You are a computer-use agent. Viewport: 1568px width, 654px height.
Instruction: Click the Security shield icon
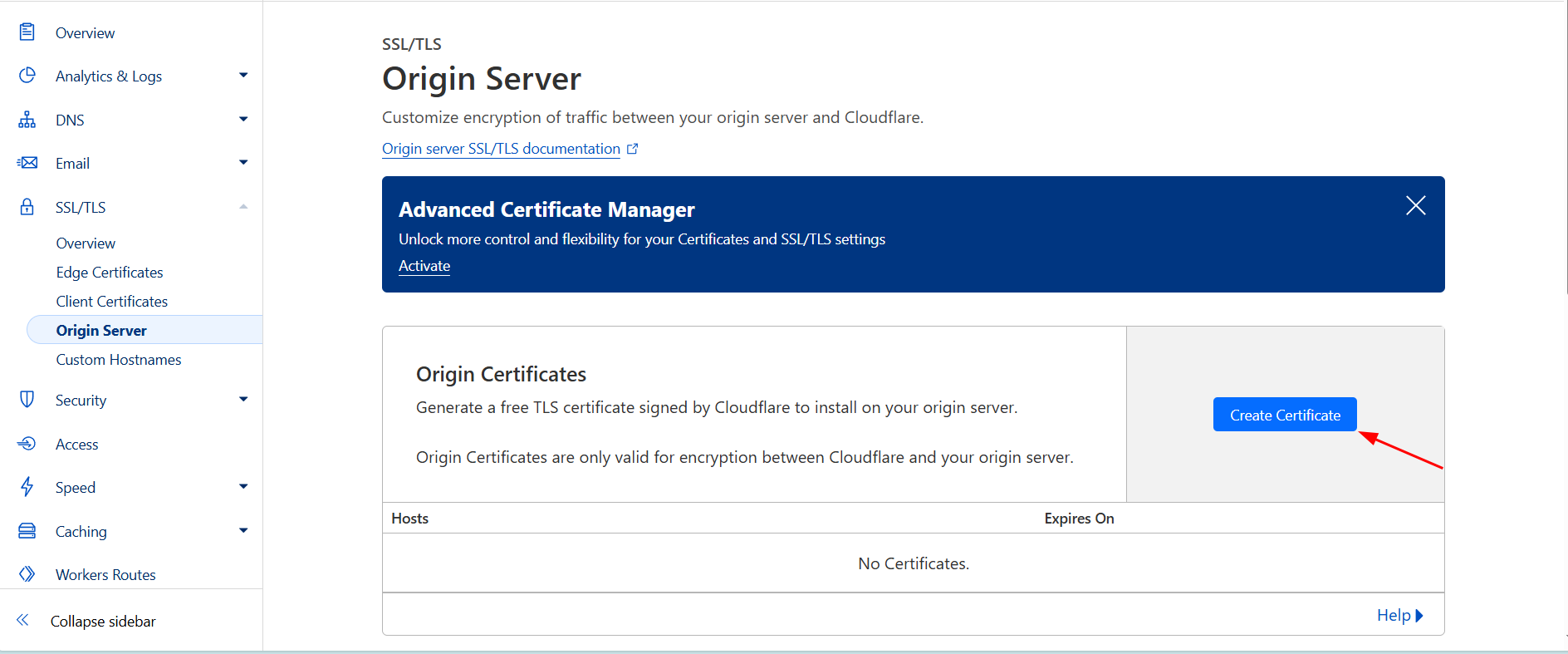tap(27, 400)
